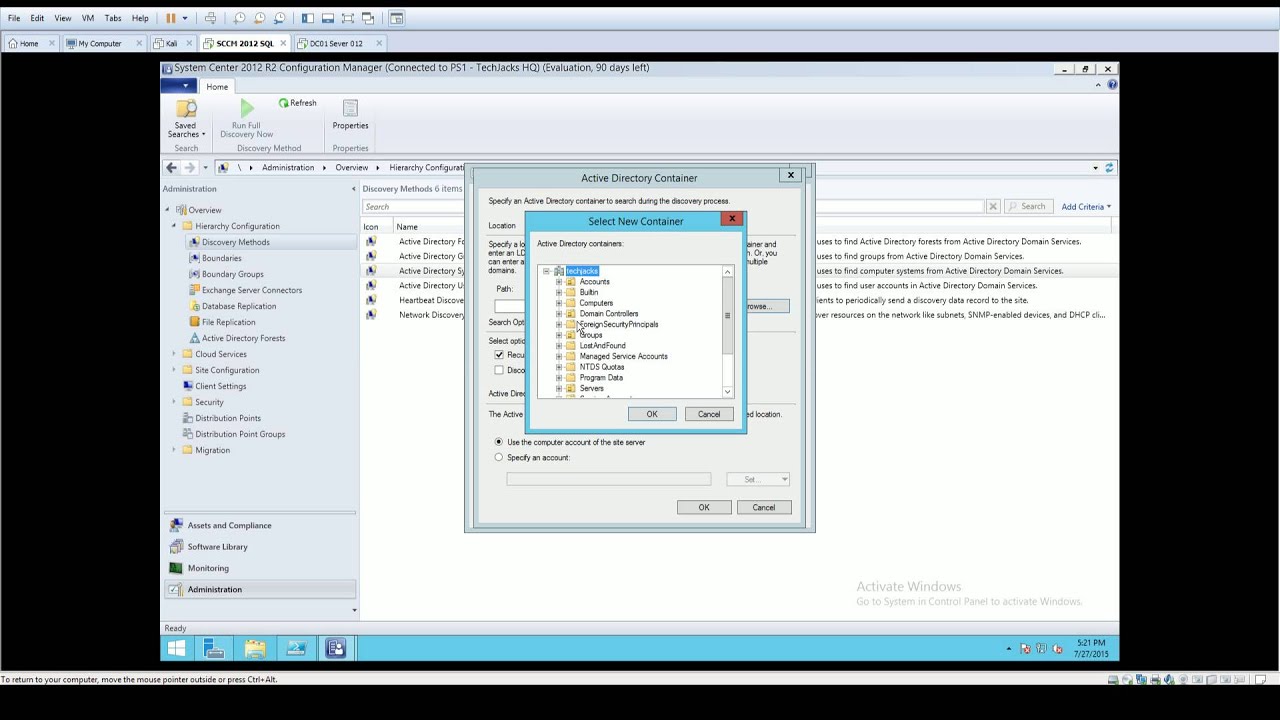Toggle the checked Recursive search checkbox
This screenshot has width=1280, height=720.
point(499,355)
